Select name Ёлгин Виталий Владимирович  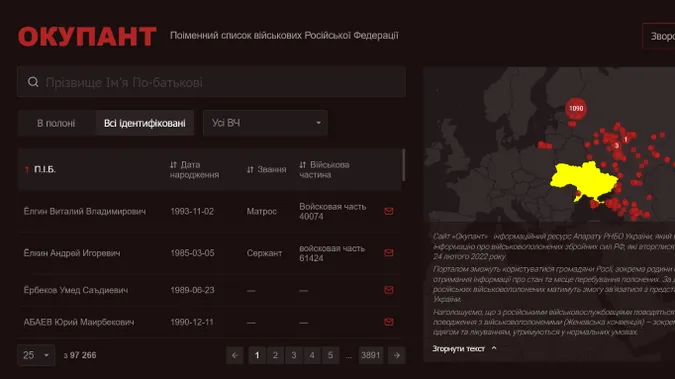(x=84, y=211)
